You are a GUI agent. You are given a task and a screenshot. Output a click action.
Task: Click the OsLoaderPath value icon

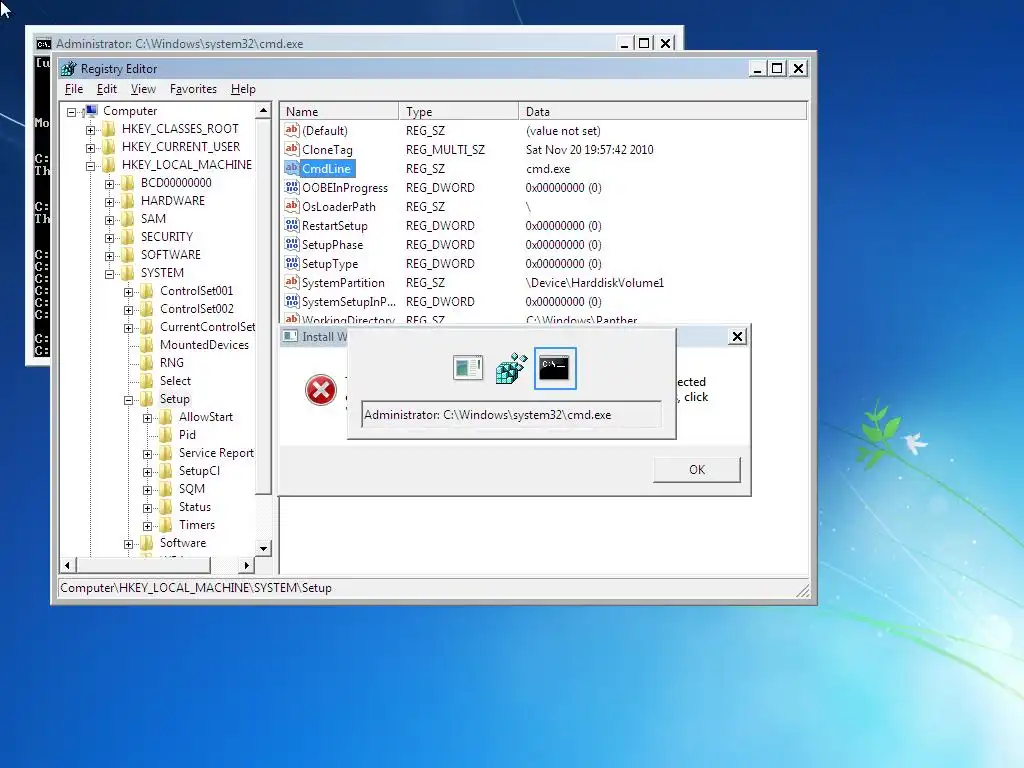292,206
